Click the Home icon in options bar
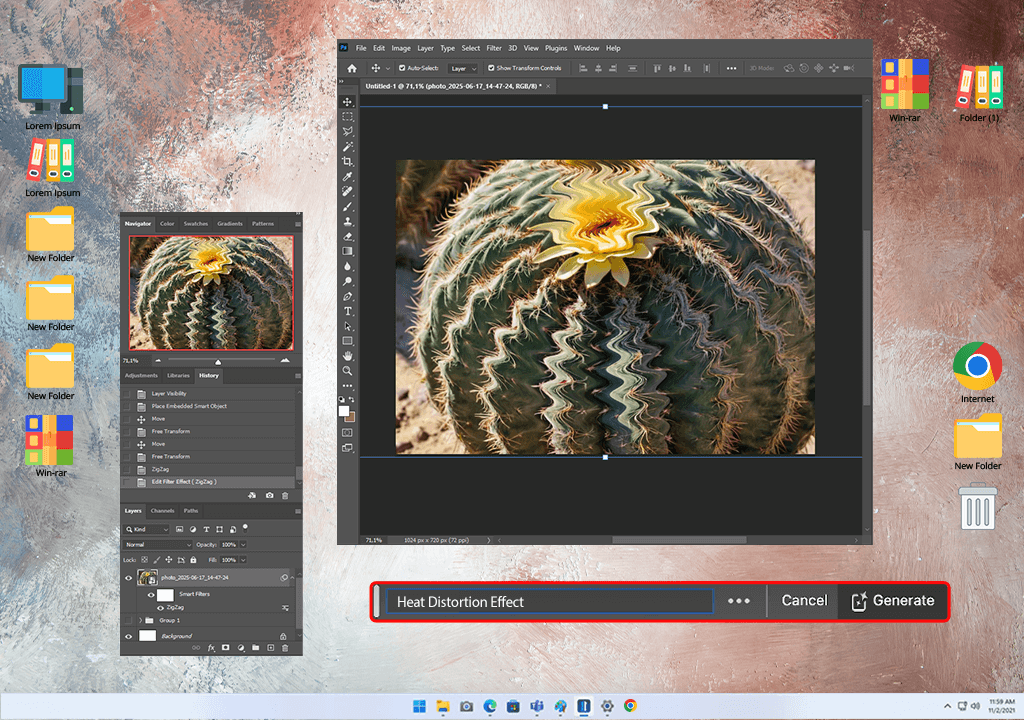Screen dimensions: 1024x720 pyautogui.click(x=352, y=68)
